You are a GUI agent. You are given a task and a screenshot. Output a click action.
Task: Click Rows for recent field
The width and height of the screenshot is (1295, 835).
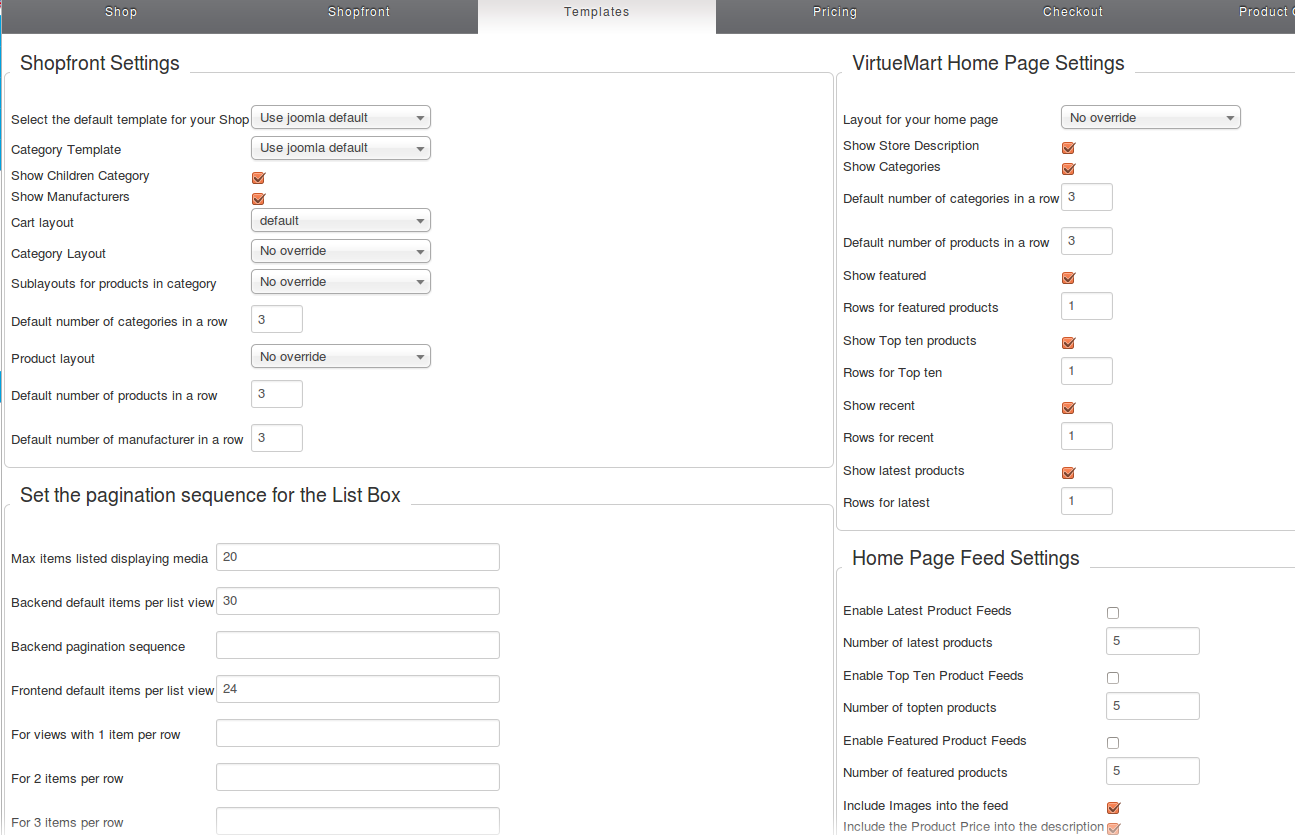click(x=1087, y=436)
